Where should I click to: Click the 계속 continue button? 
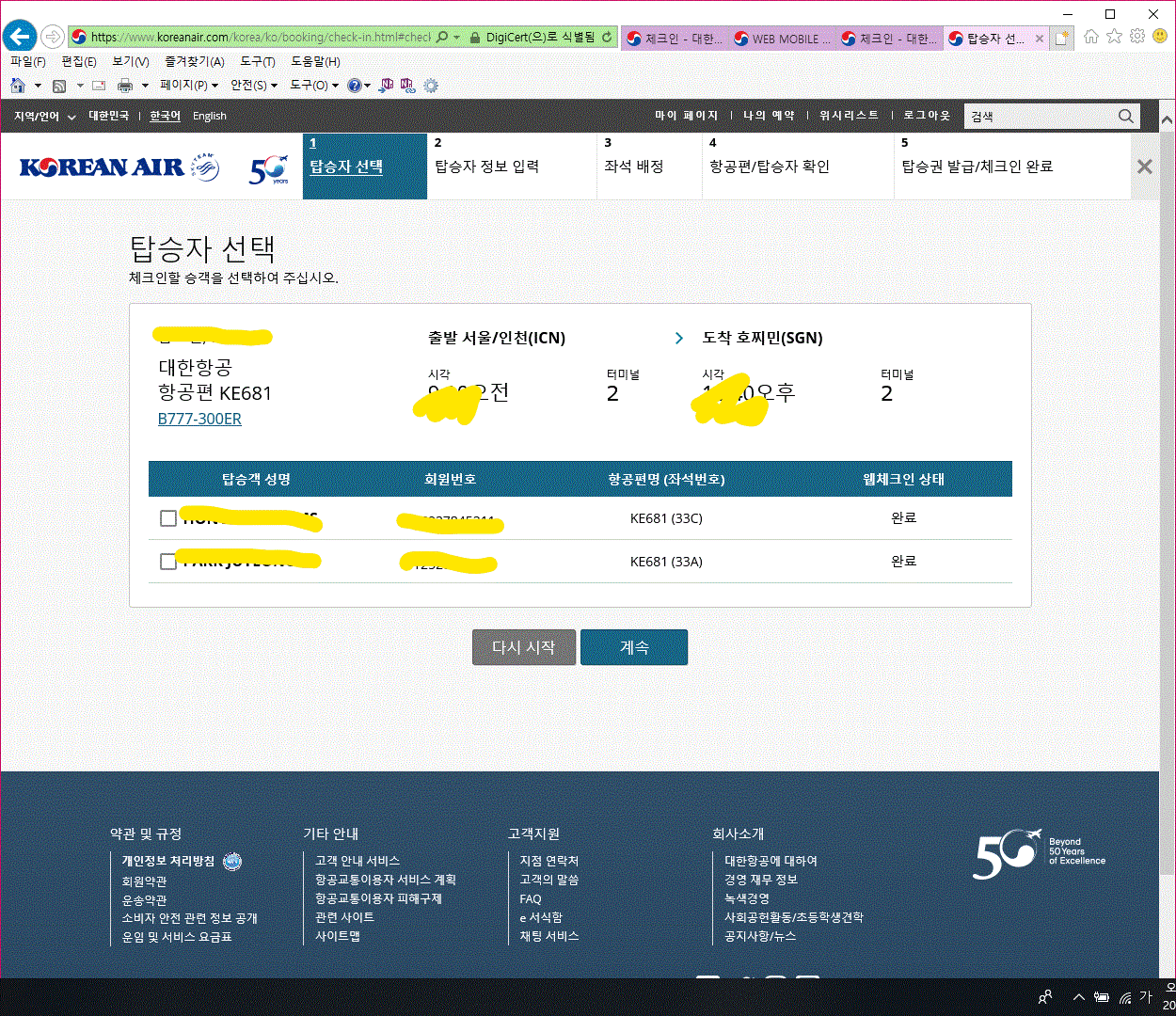pos(634,647)
